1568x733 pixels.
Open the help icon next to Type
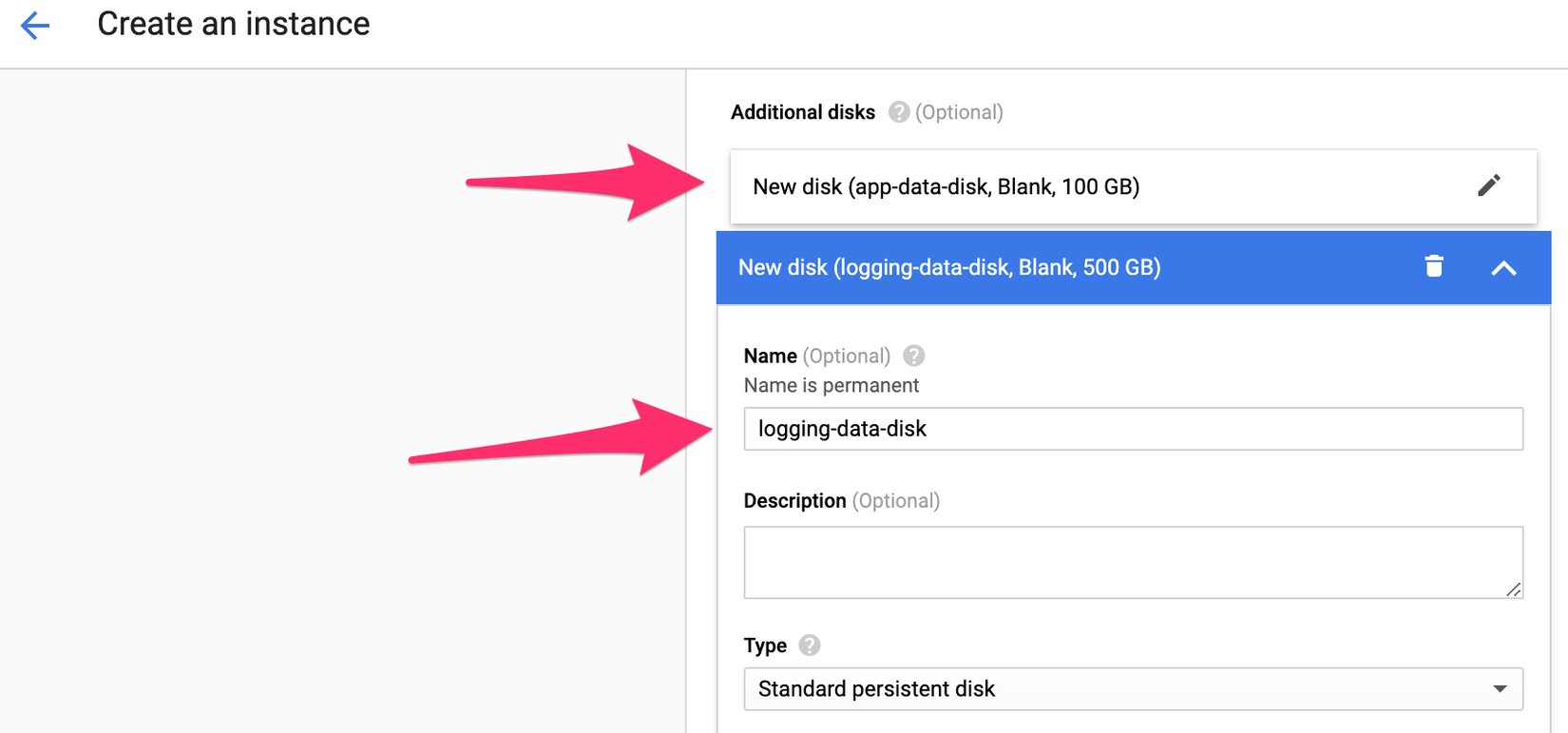809,646
